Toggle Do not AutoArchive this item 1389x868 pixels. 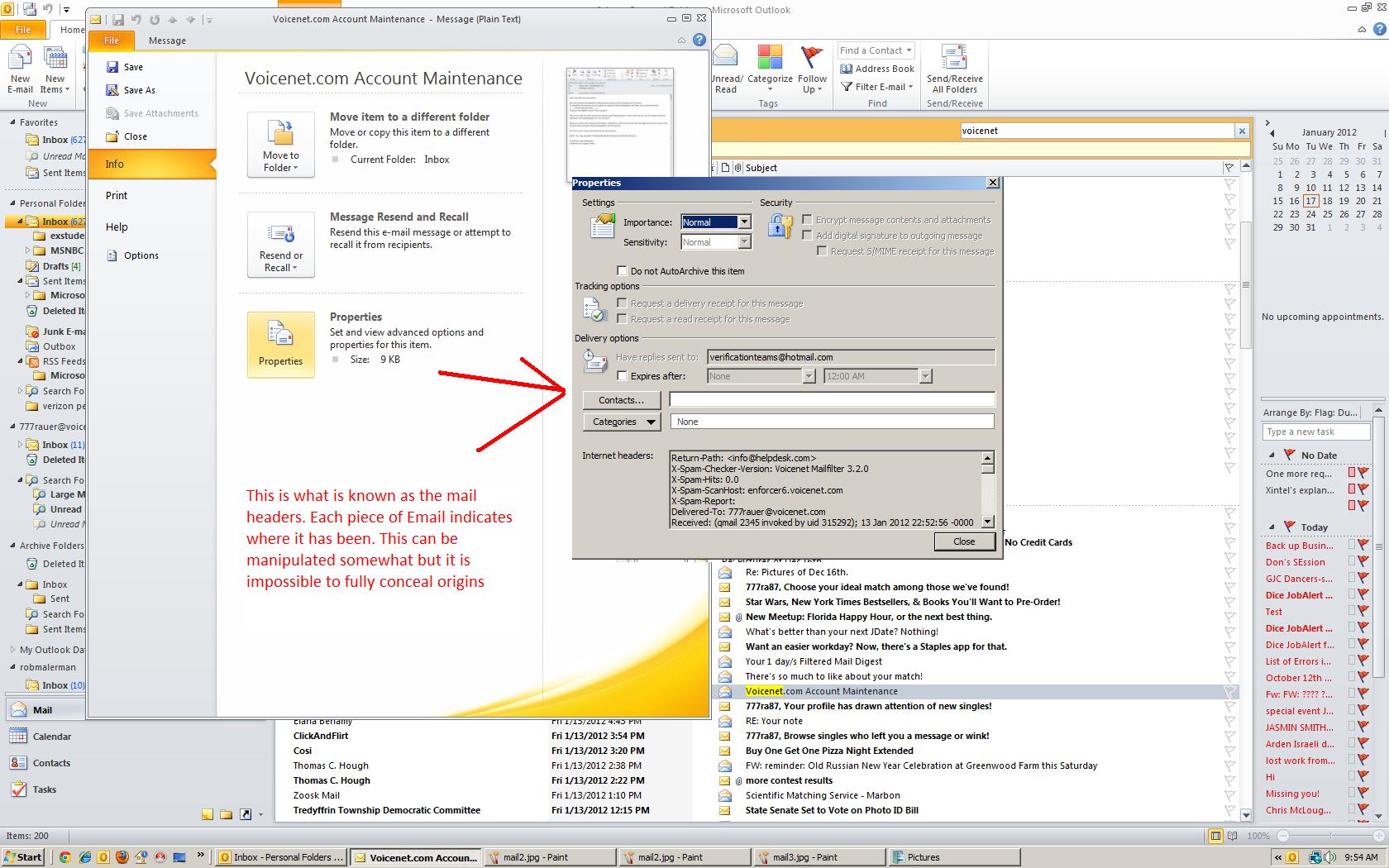point(622,271)
